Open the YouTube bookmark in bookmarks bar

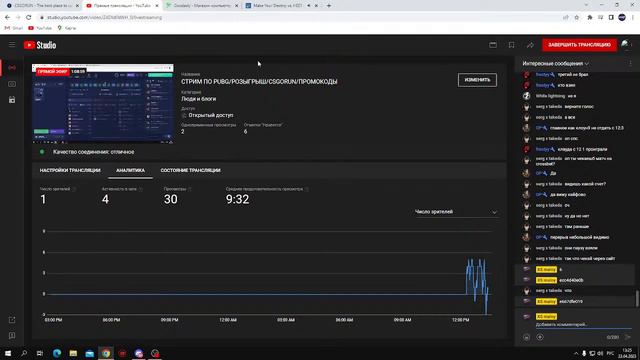point(40,28)
